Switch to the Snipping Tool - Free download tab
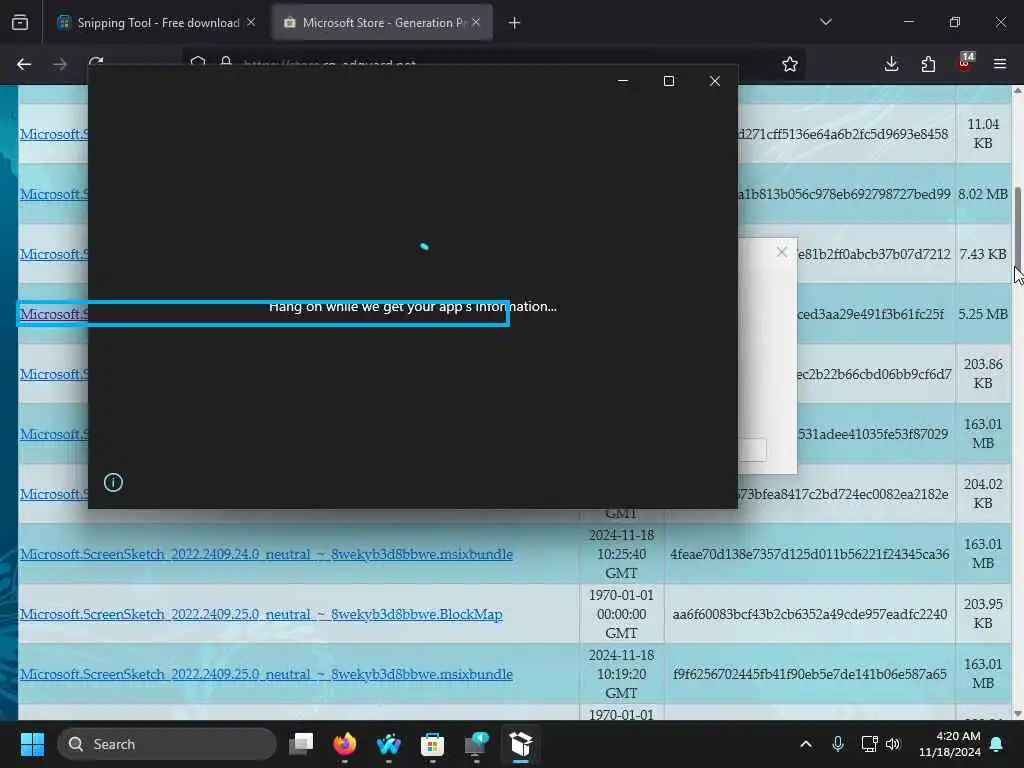This screenshot has height=768, width=1024. [x=157, y=23]
